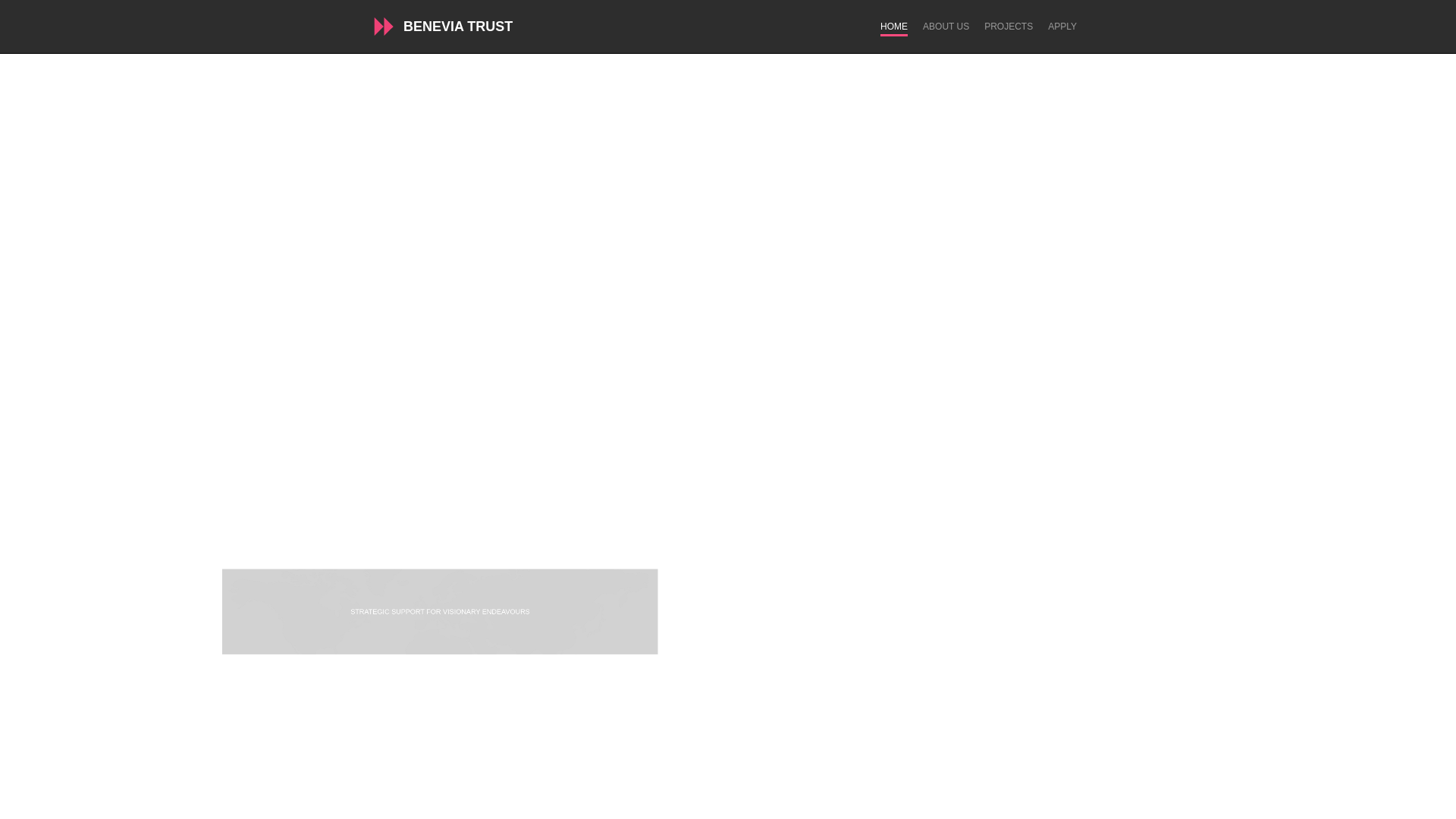This screenshot has width=1456, height=819.
Task: Click the underlined Home tab
Action: pyautogui.click(x=893, y=27)
